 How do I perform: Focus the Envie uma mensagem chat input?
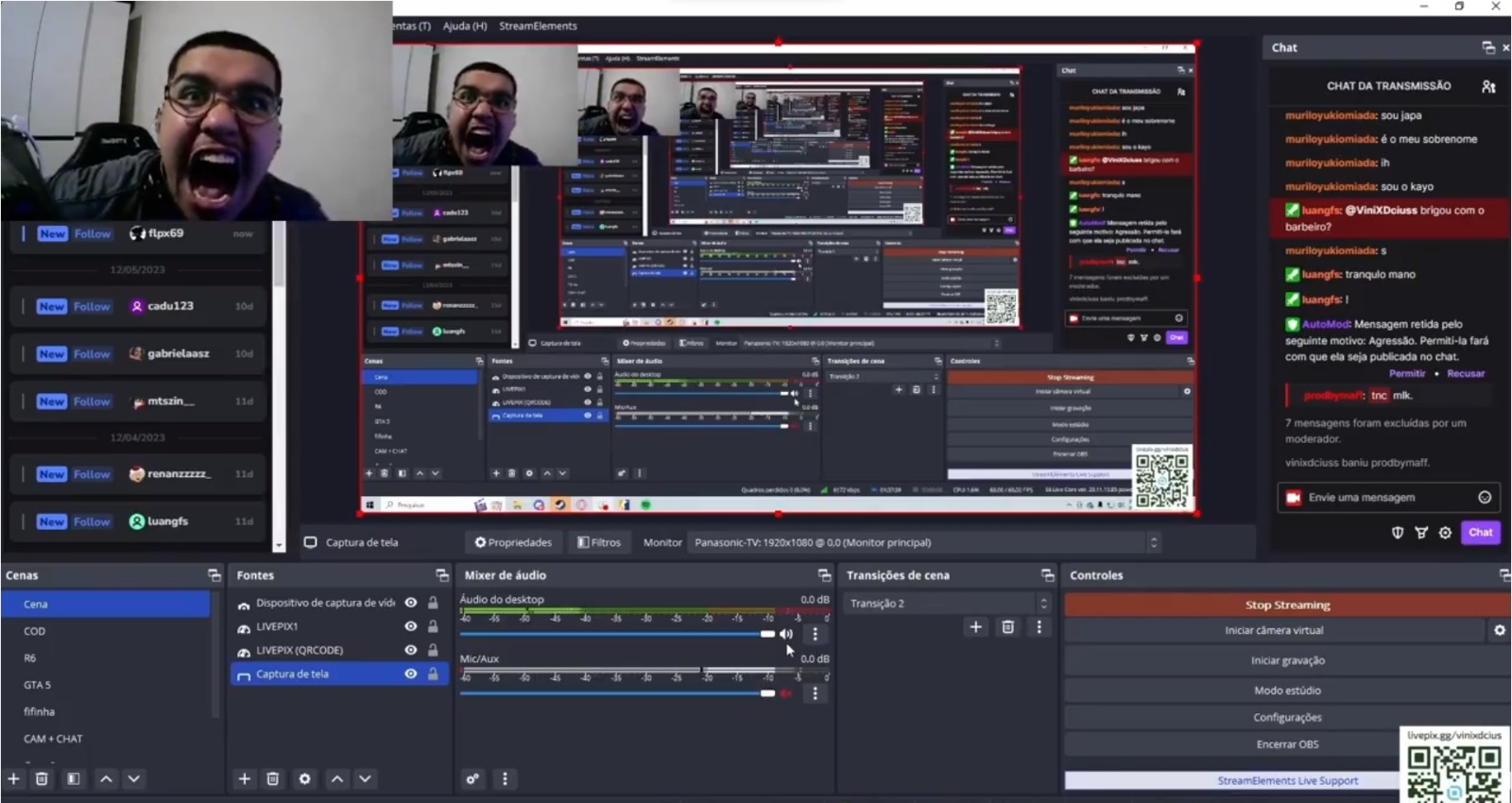point(1388,497)
